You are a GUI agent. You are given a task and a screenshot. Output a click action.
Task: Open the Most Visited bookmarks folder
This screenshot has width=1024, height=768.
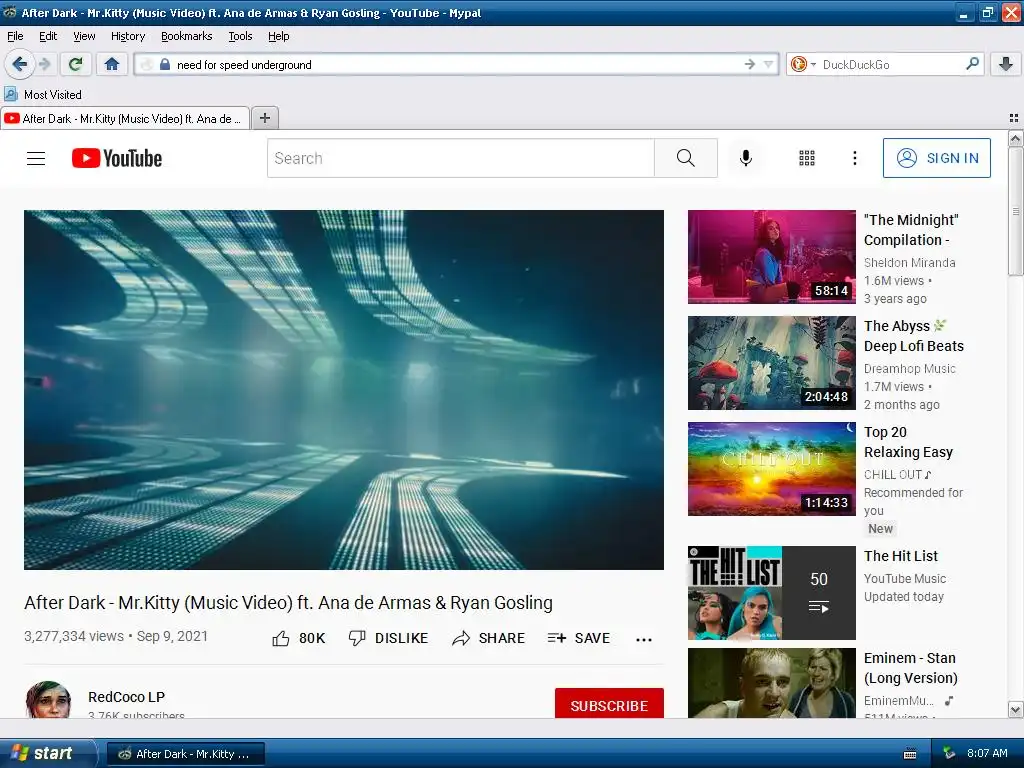[43, 95]
